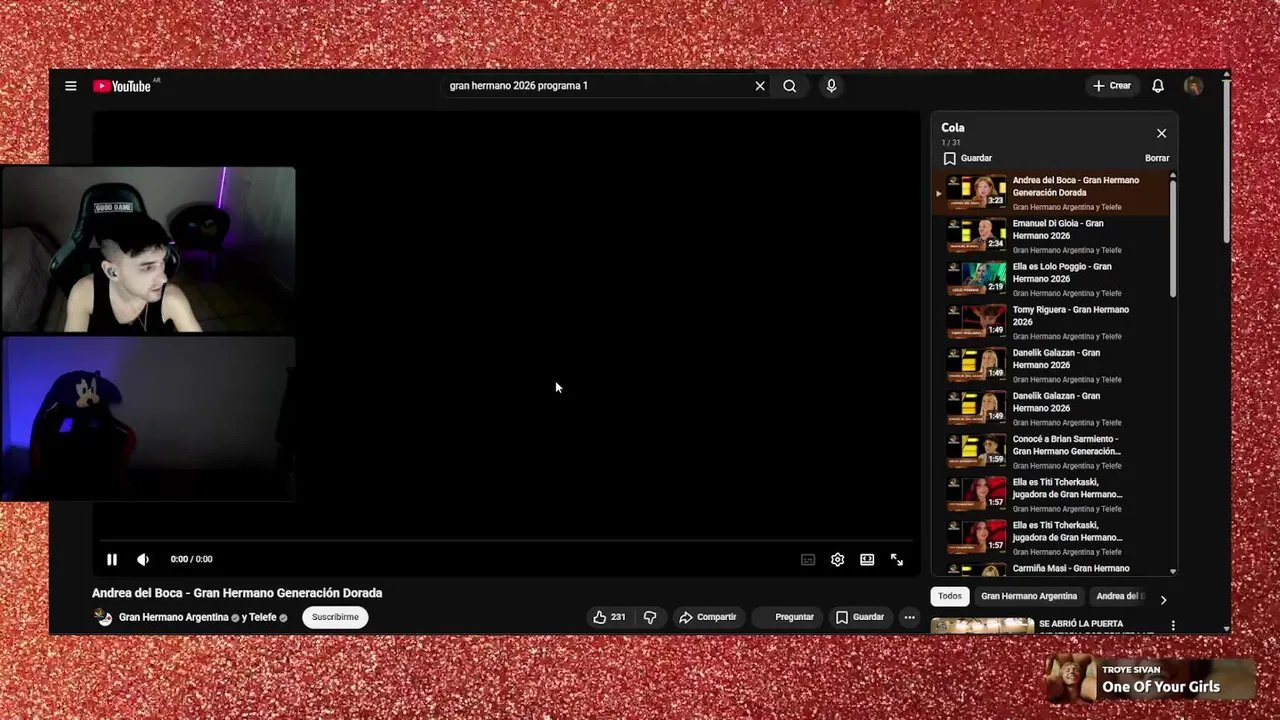
Task: Open options for SE ABRIÓ LA PUERTA video
Action: pos(1173,626)
